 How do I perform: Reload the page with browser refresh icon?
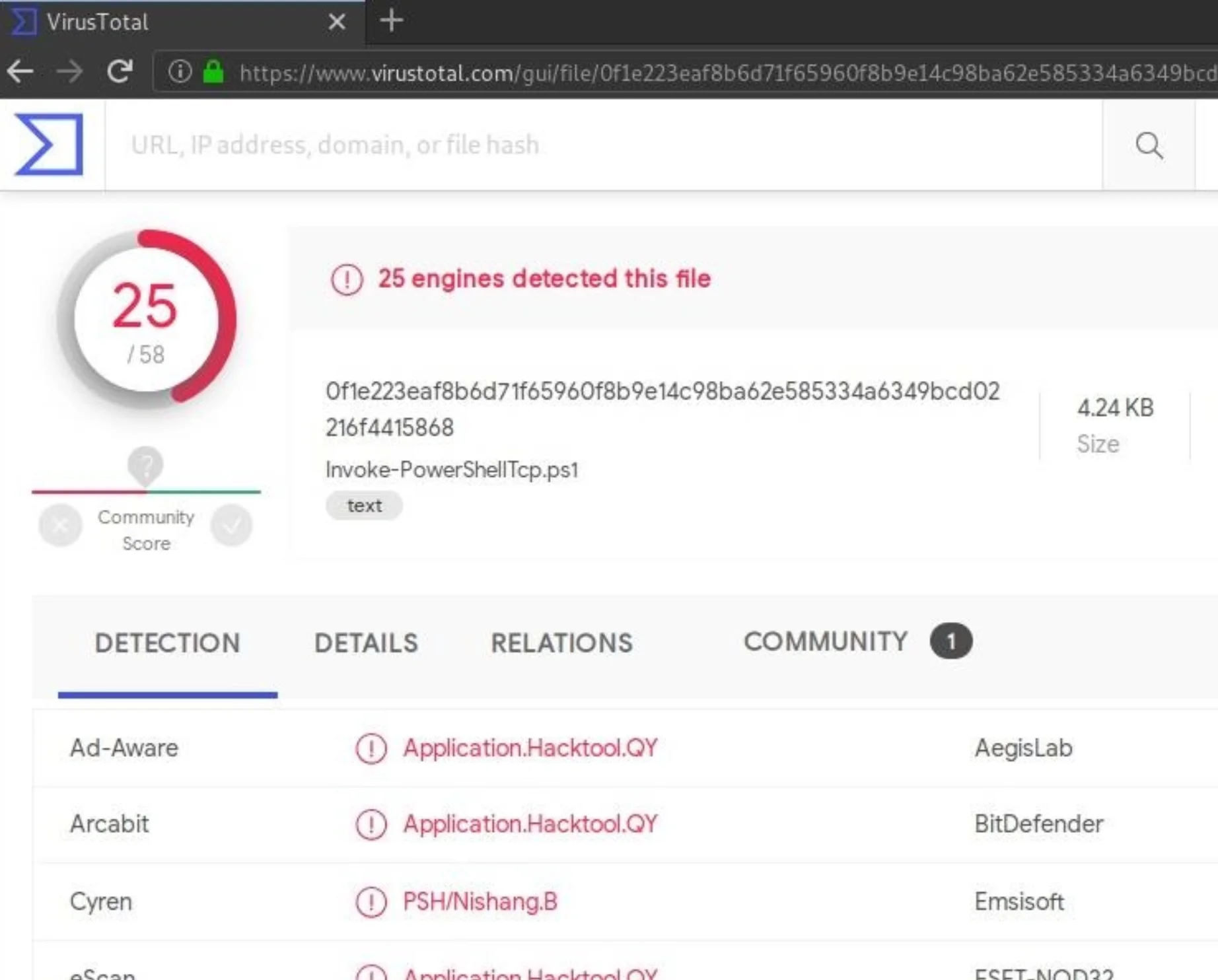click(x=120, y=71)
